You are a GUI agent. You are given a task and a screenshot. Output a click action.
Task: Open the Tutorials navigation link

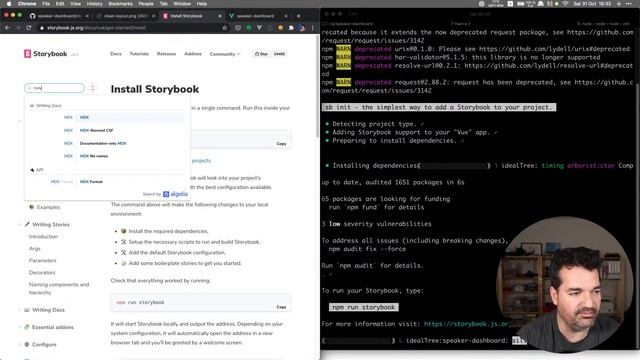(139, 54)
